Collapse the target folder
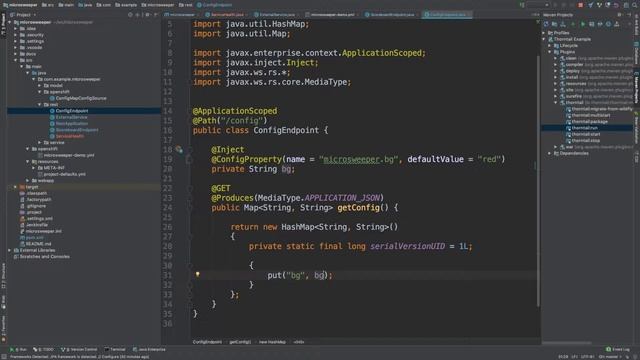 pos(16,187)
